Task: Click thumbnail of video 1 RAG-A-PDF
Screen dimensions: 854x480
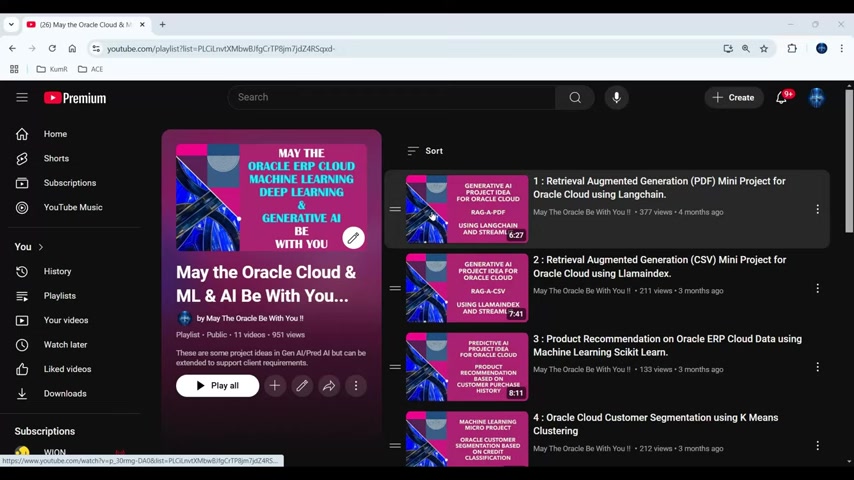Action: pyautogui.click(x=467, y=209)
